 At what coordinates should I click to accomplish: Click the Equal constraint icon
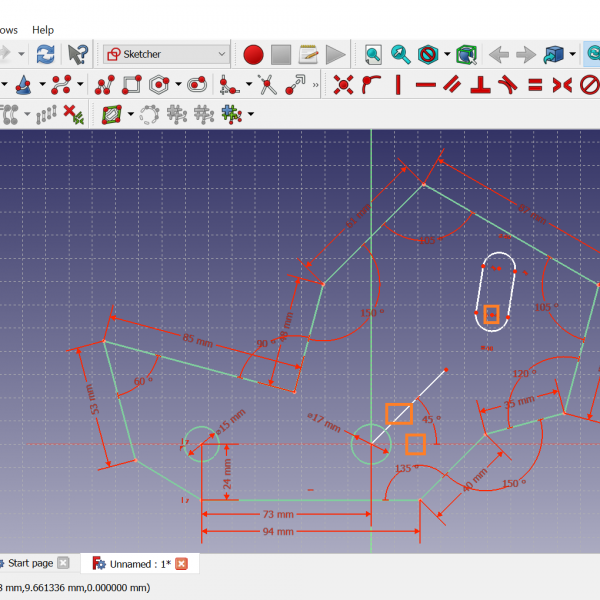(535, 85)
